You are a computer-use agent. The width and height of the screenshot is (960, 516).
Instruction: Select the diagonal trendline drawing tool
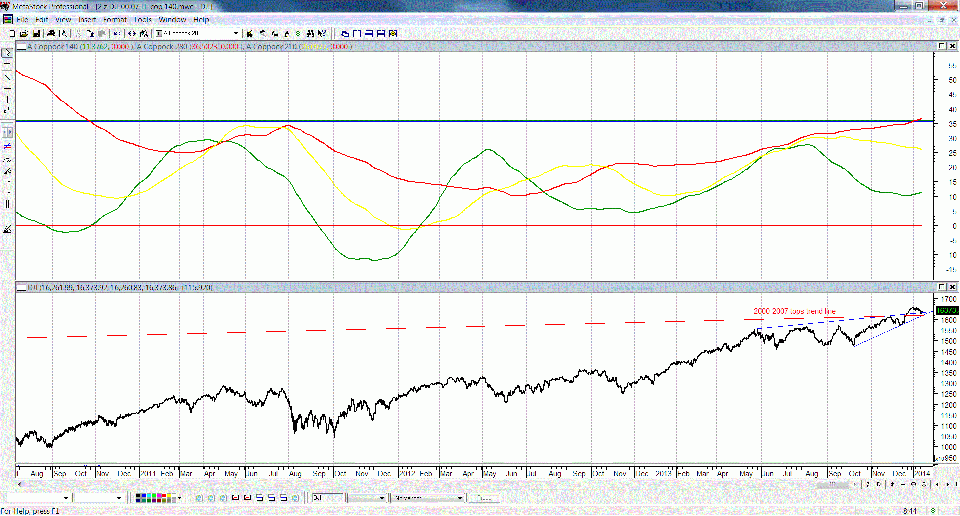pyautogui.click(x=8, y=77)
